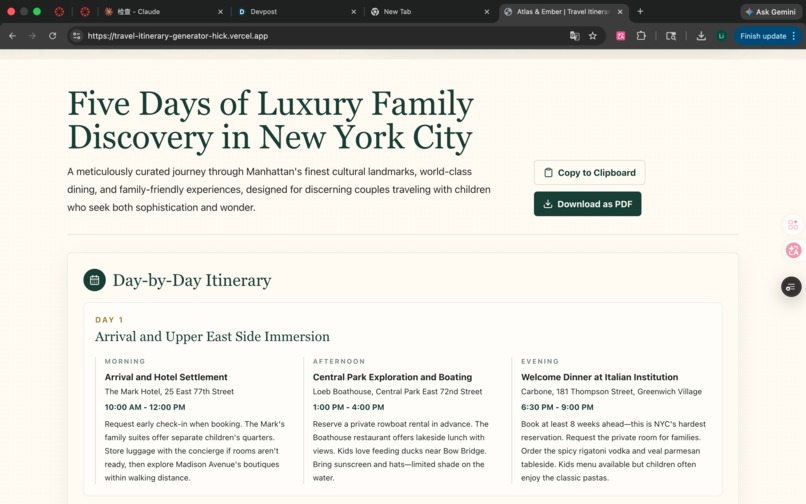This screenshot has width=806, height=504.
Task: Click "Welcome Dinner at Italian Institution" title
Action: [599, 377]
